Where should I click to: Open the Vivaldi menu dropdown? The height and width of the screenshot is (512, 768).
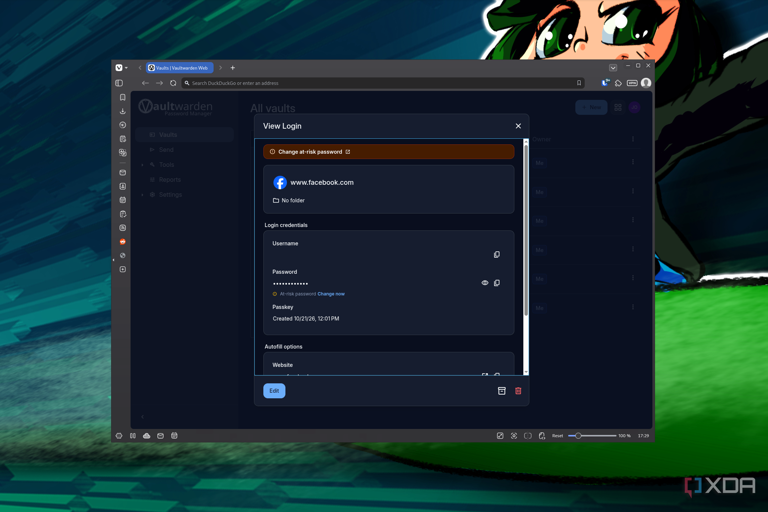[121, 68]
